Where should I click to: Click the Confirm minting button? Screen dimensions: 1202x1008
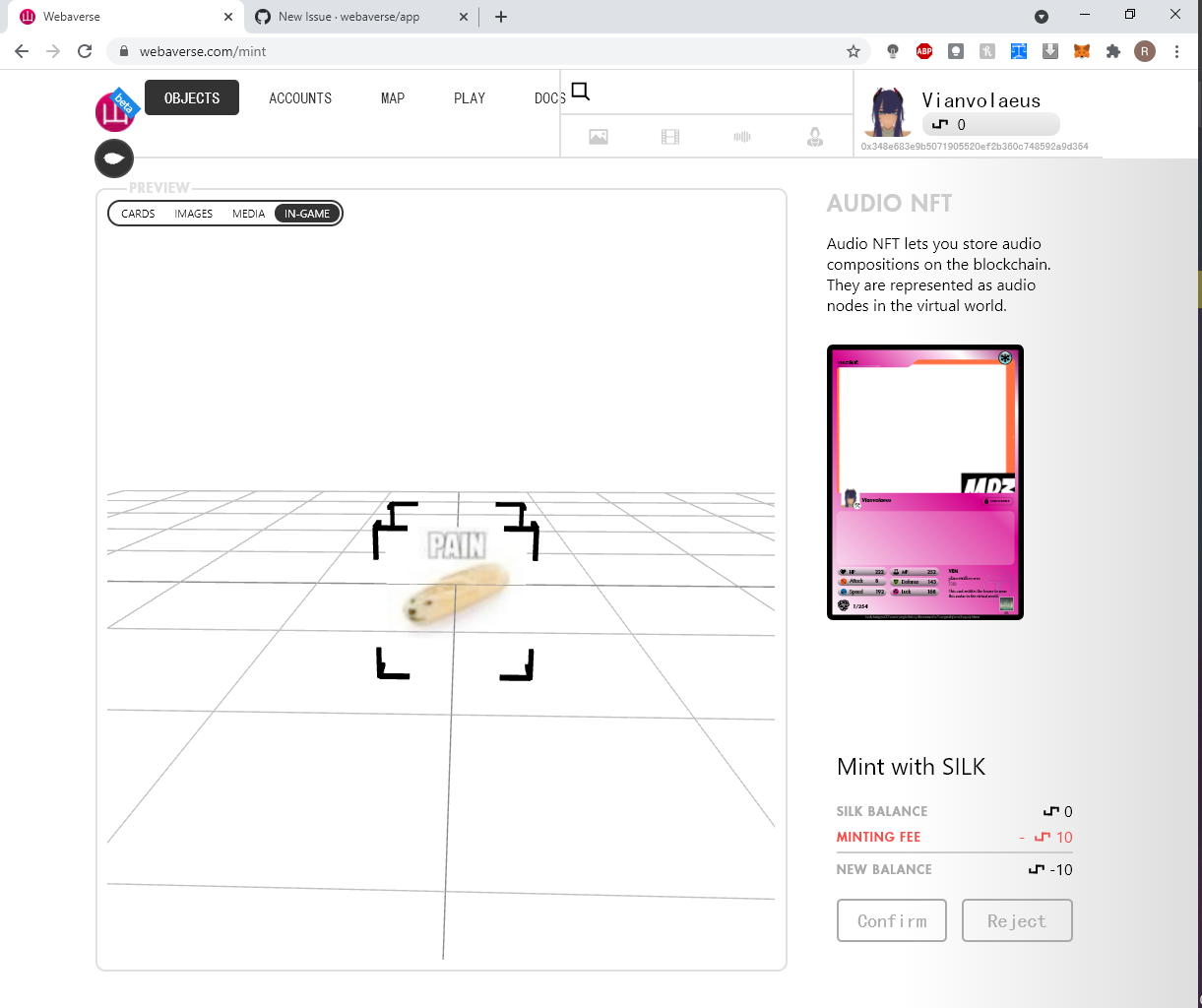[x=891, y=920]
